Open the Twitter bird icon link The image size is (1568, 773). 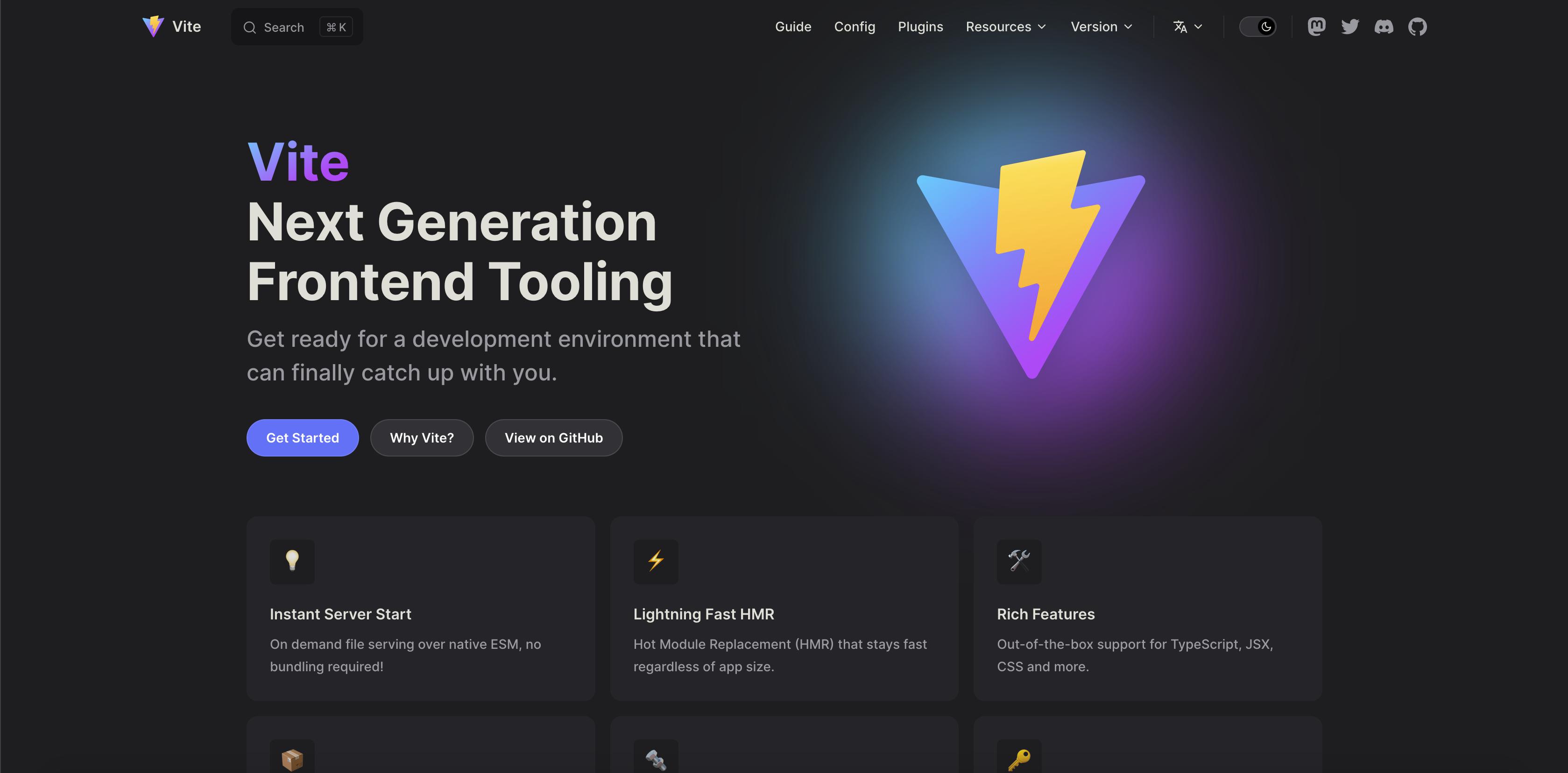[1349, 27]
